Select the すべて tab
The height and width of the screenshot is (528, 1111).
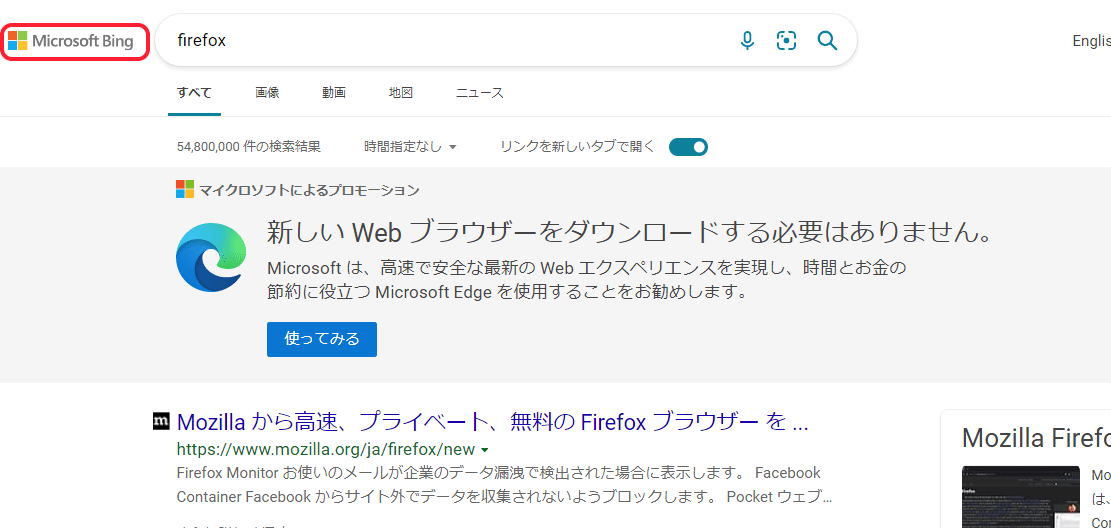tap(194, 93)
